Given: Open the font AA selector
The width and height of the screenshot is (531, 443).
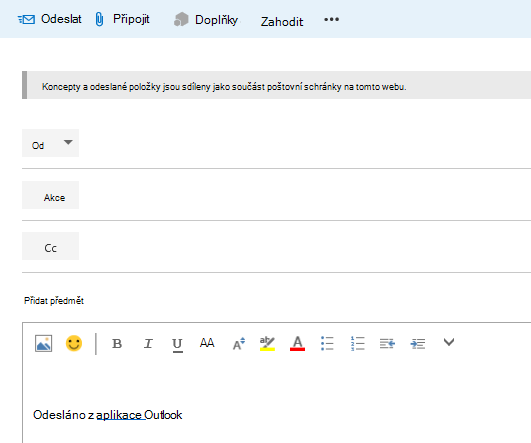Looking at the screenshot, I should [x=207, y=343].
